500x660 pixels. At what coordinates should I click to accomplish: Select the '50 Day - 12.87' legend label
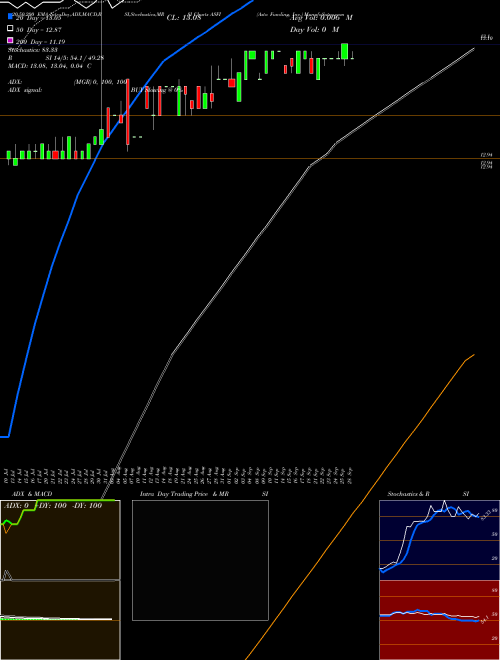(39, 30)
